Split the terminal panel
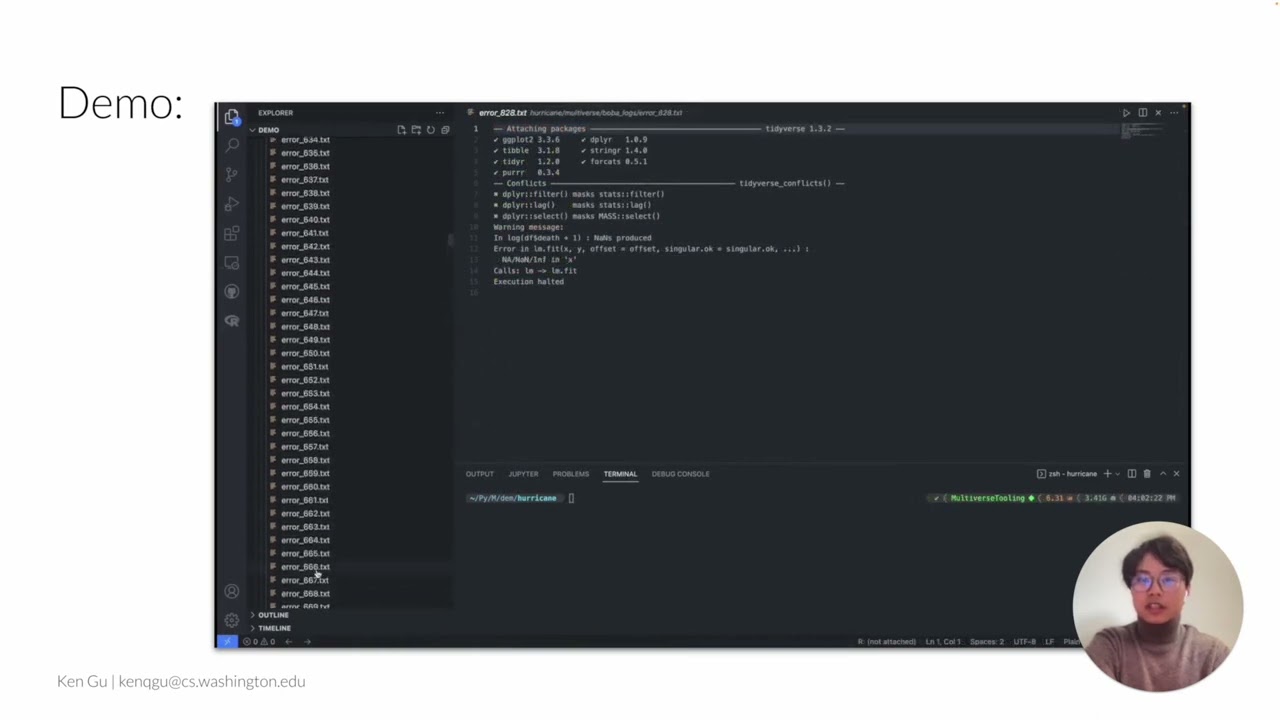1280x720 pixels. coord(1132,474)
